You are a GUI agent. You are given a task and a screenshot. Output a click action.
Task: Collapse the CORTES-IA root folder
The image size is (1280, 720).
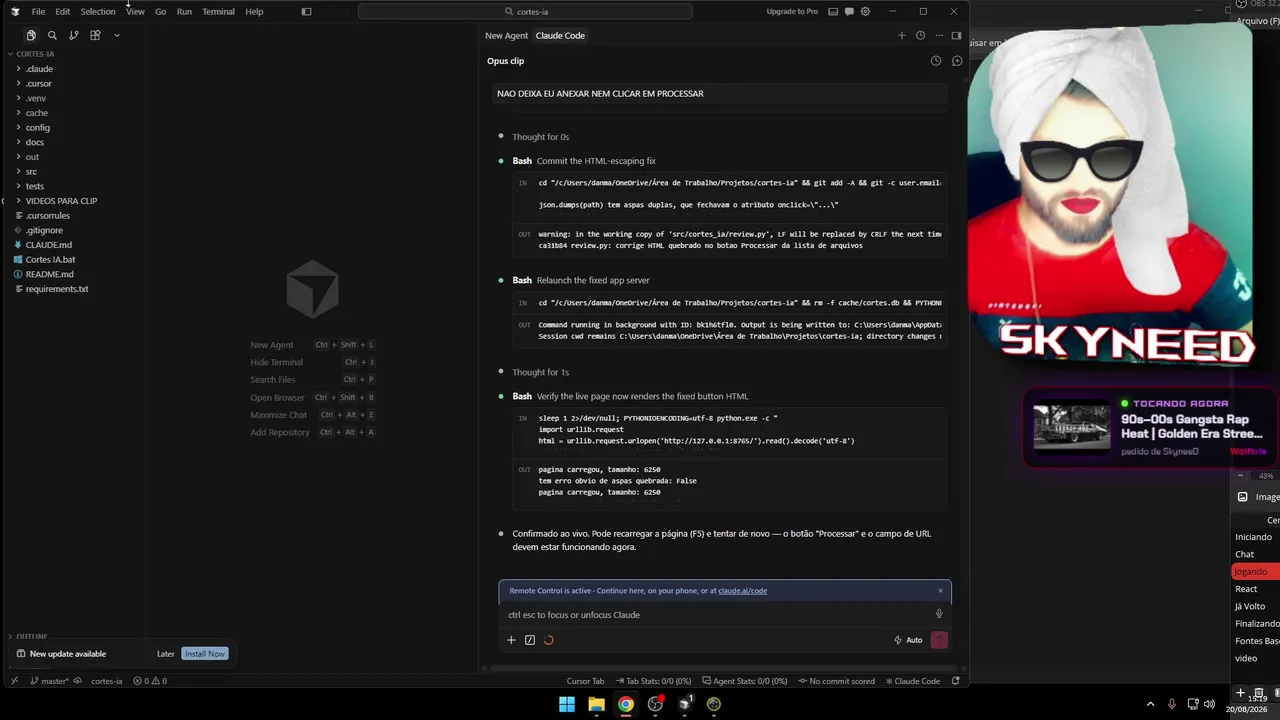[75, 54]
